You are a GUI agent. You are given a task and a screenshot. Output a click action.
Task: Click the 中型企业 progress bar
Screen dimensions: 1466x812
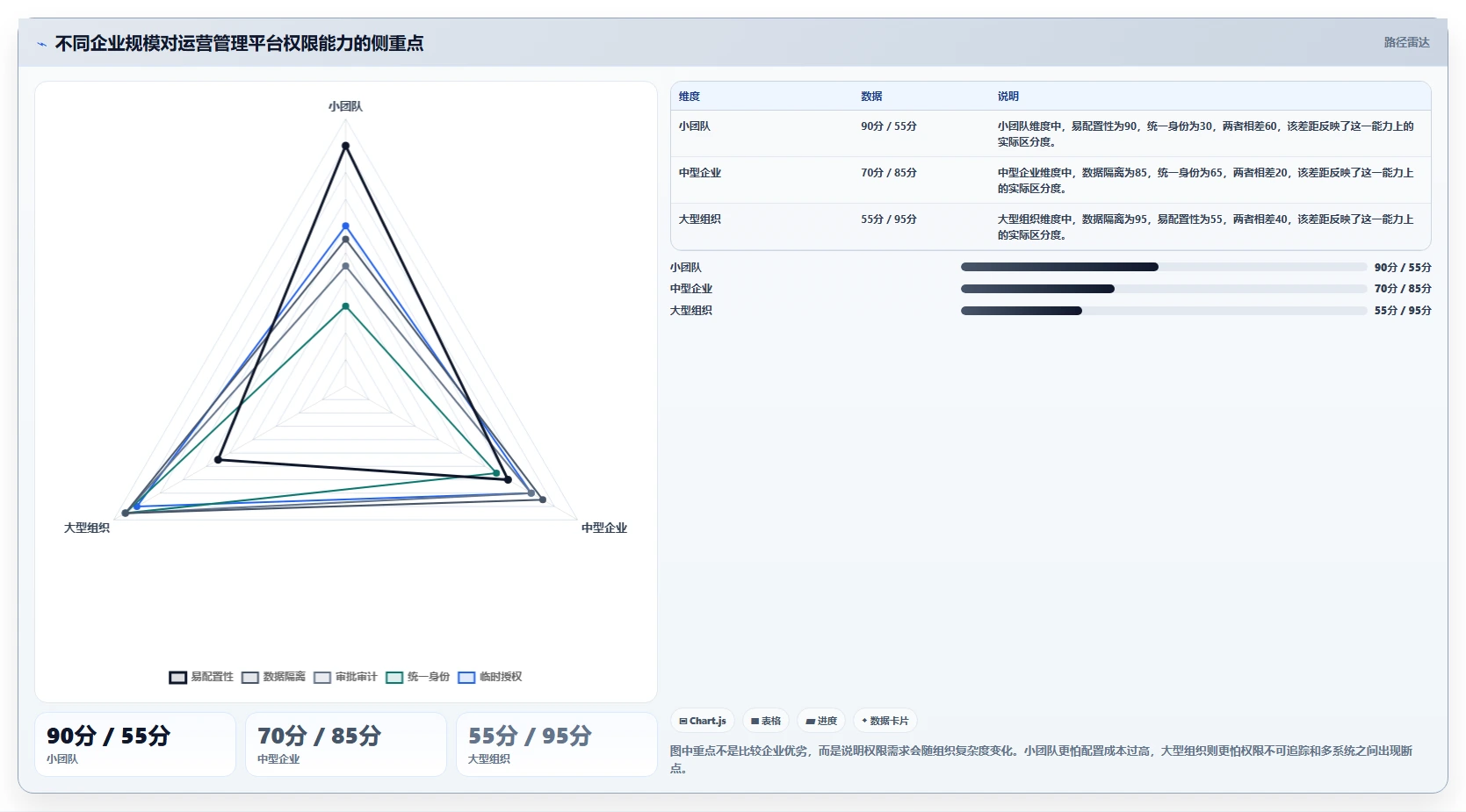coord(1164,289)
